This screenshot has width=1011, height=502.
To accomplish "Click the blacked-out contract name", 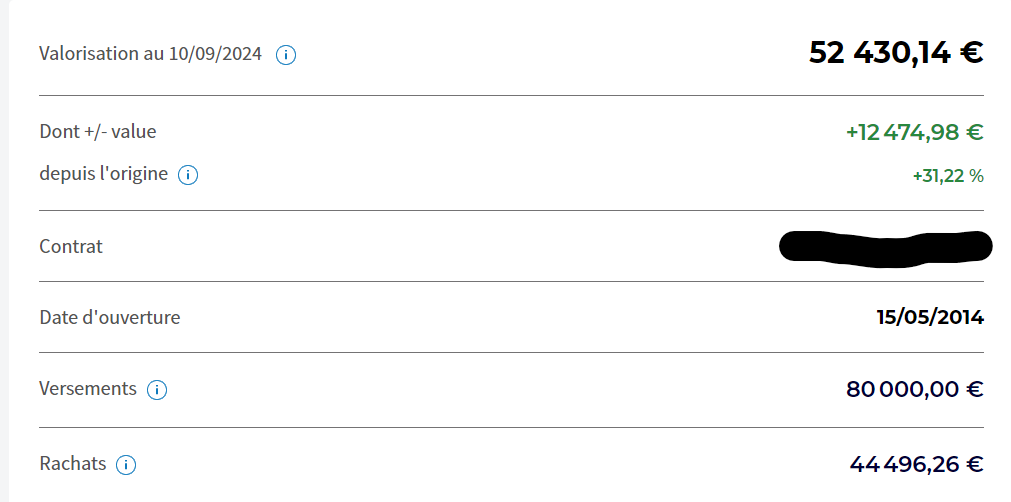I will (886, 247).
